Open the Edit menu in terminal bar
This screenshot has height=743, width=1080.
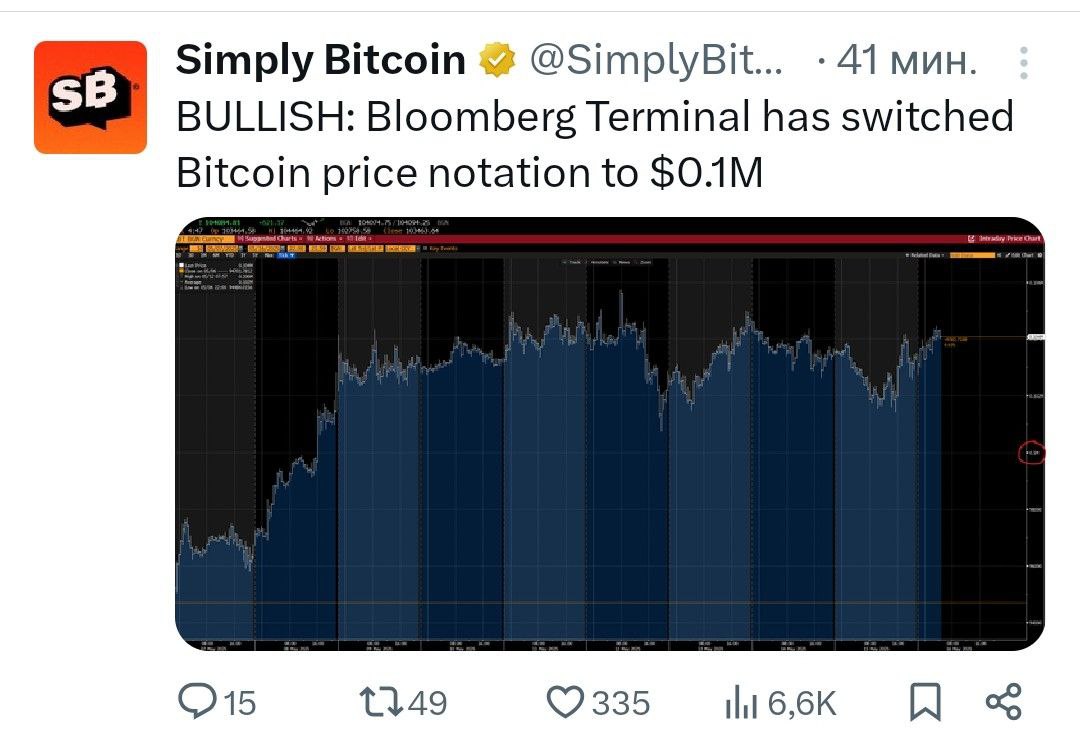[x=360, y=238]
